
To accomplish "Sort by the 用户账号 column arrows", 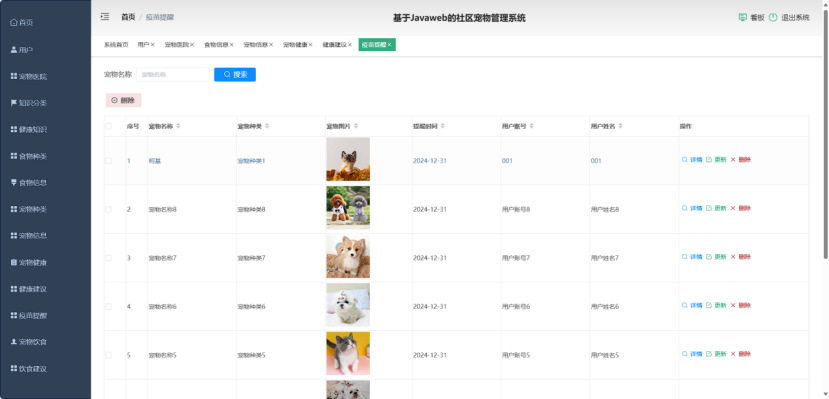I will 531,126.
